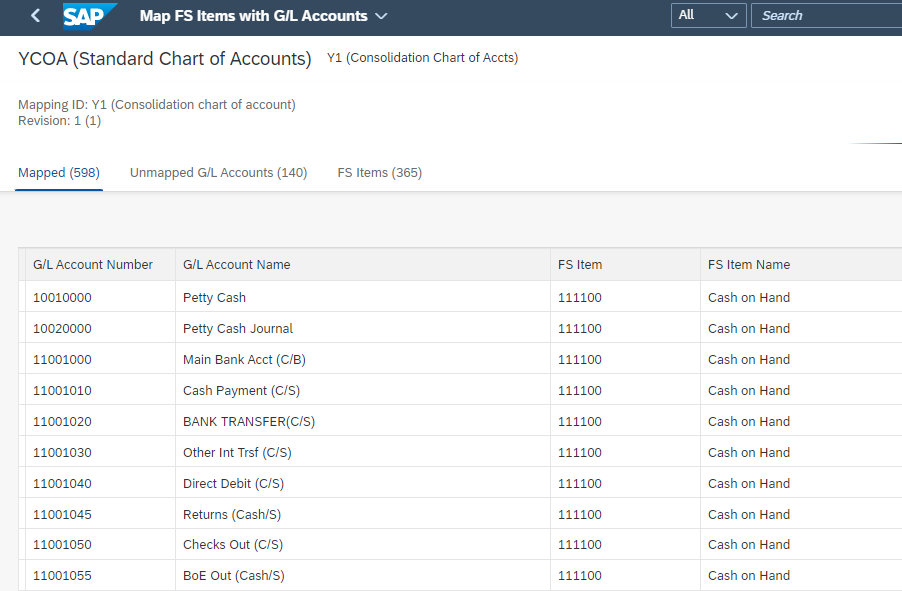Click inside the Search field
The height and width of the screenshot is (591, 902).
[x=825, y=15]
